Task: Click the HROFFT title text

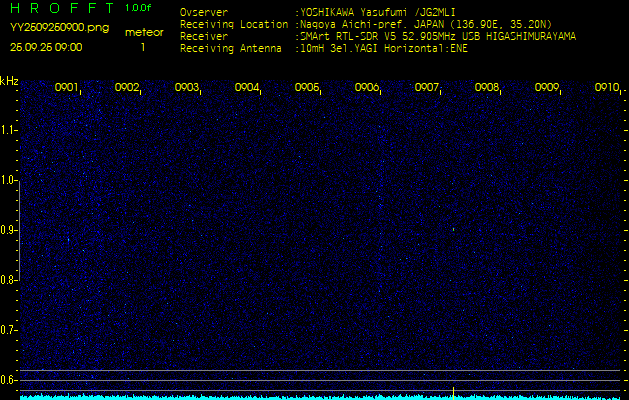Action: (62, 8)
